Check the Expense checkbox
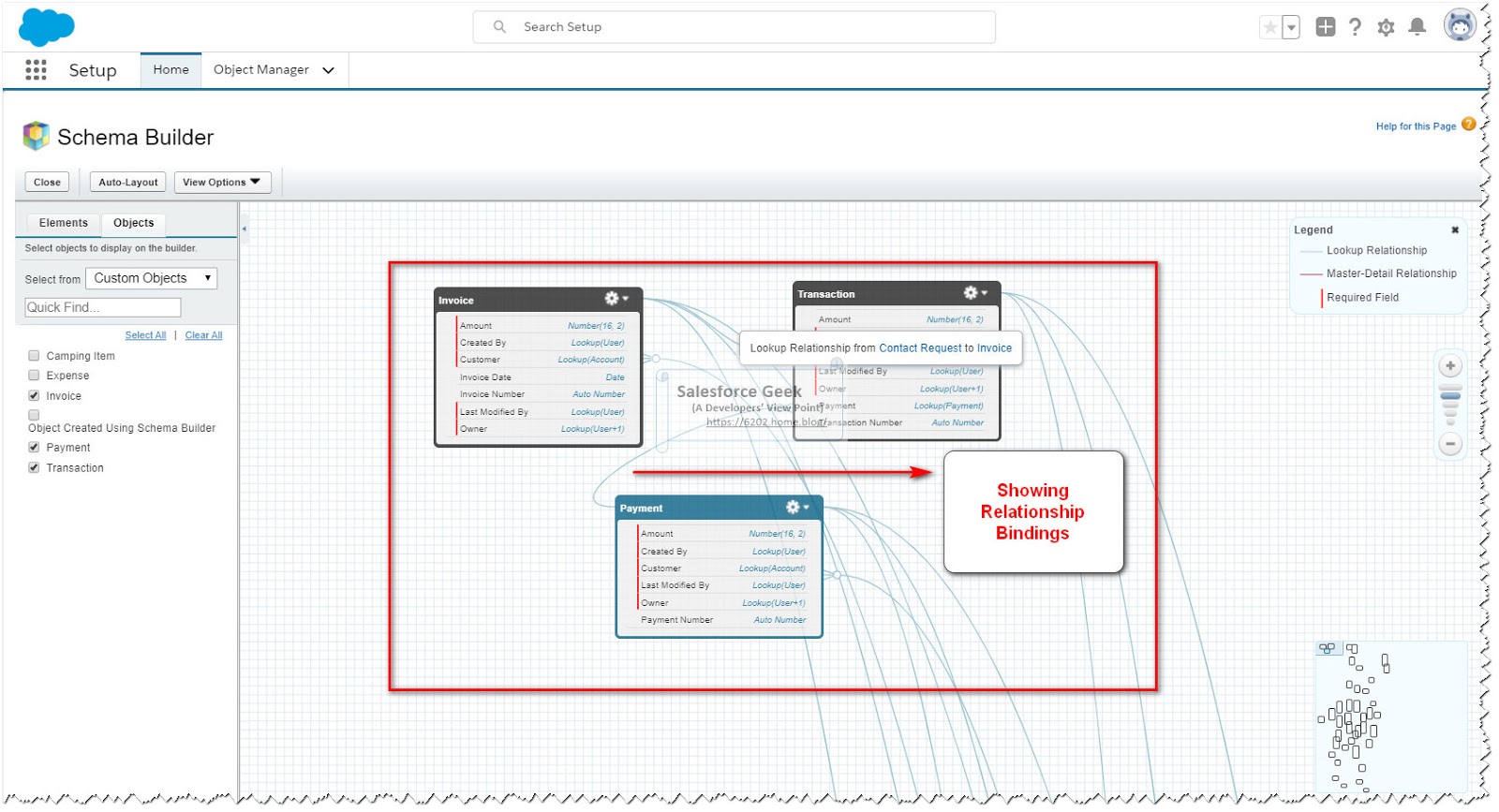 point(34,376)
